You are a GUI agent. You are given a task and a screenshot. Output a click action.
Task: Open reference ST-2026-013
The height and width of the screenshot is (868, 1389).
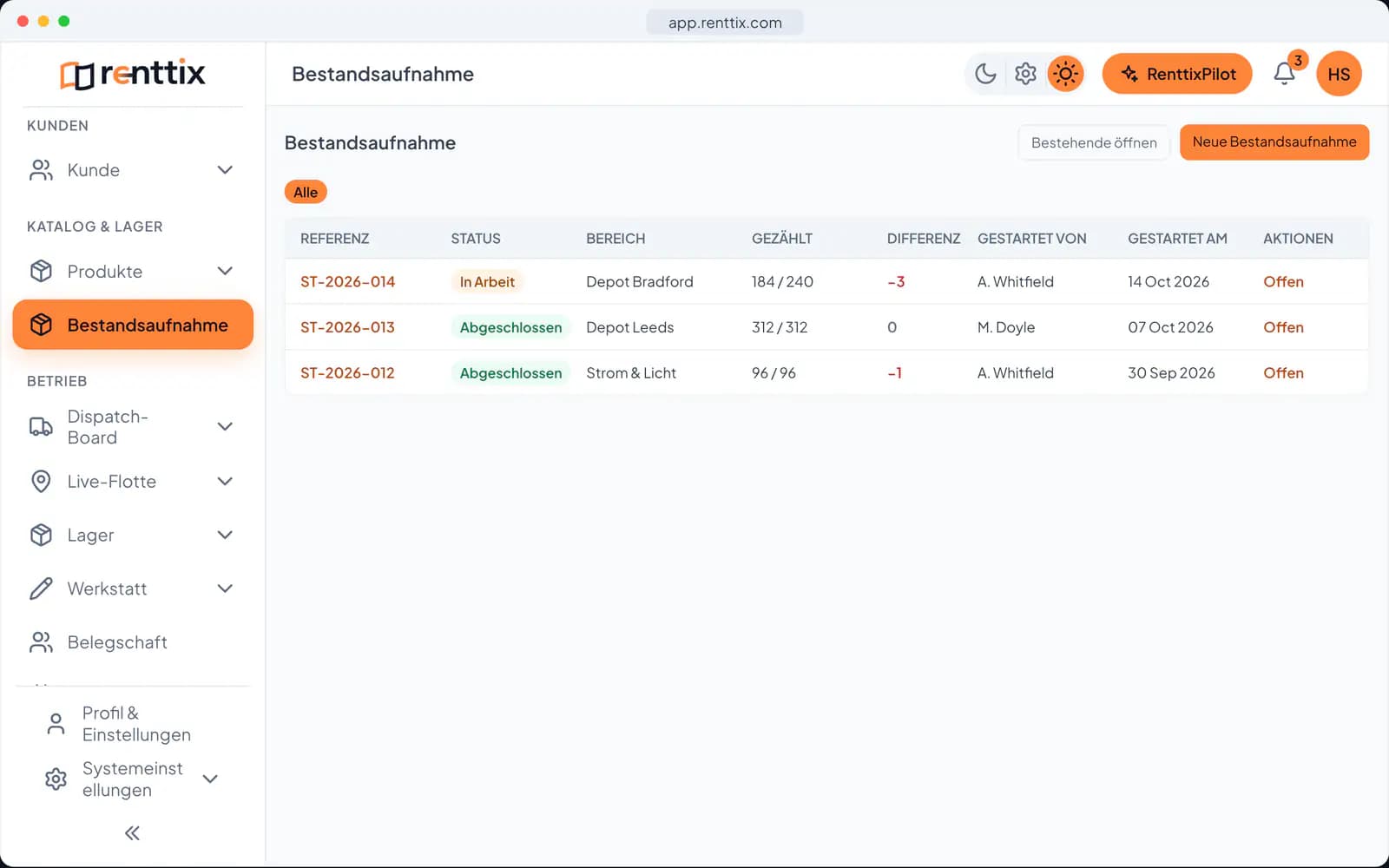pos(347,327)
